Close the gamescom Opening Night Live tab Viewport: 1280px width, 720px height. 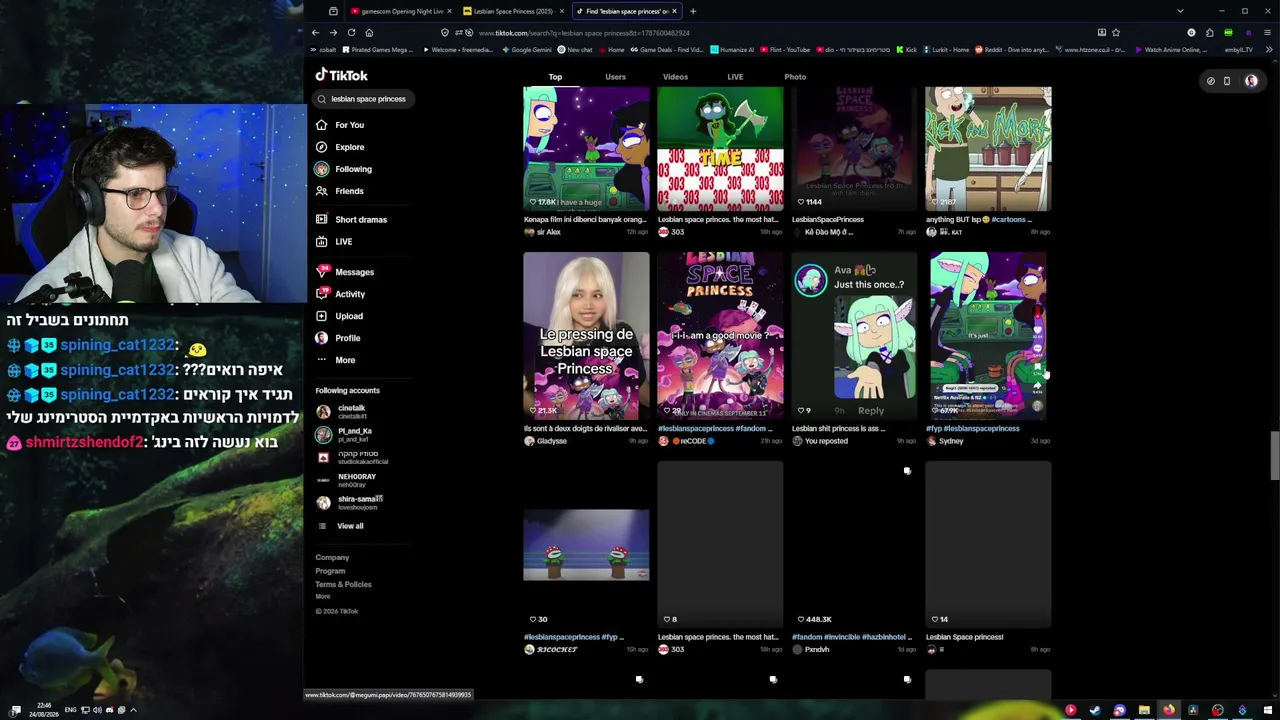[x=449, y=11]
